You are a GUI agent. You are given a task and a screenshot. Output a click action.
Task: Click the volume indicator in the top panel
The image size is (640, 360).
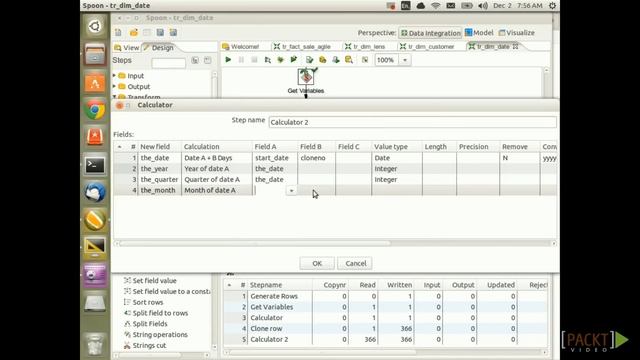[483, 6]
